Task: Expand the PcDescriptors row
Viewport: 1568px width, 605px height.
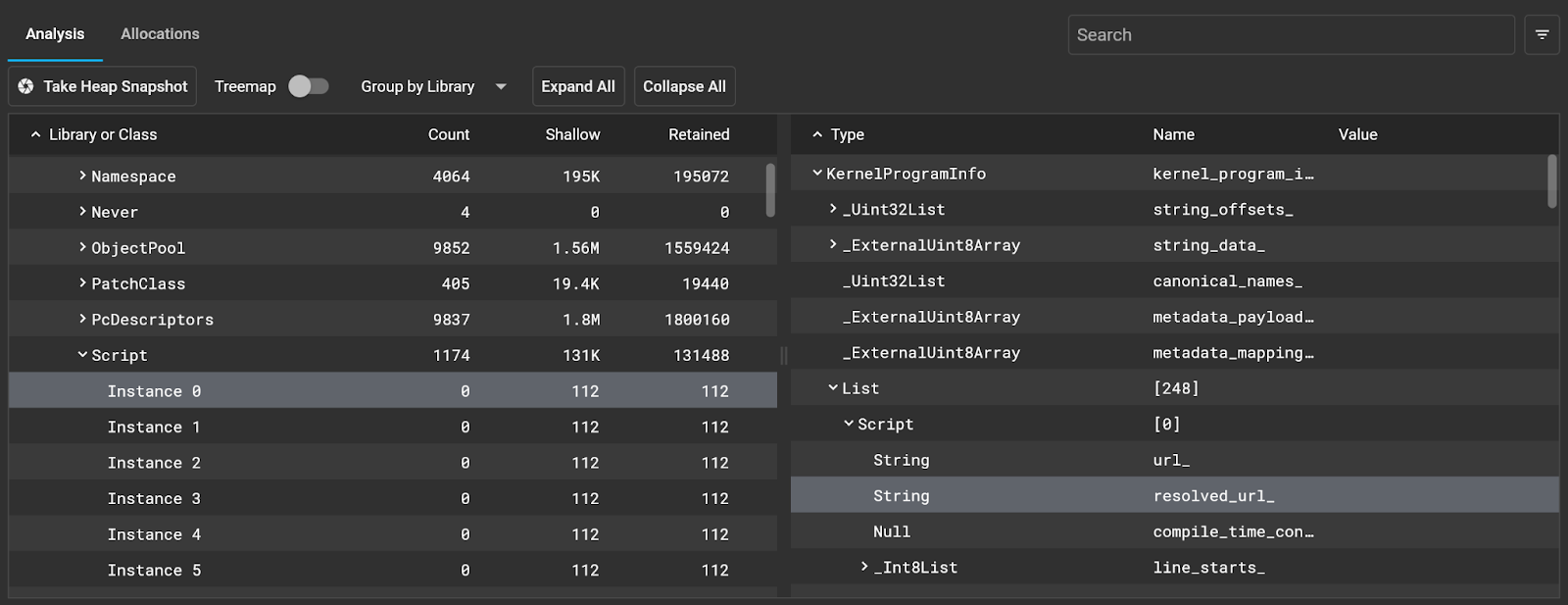Action: click(82, 319)
